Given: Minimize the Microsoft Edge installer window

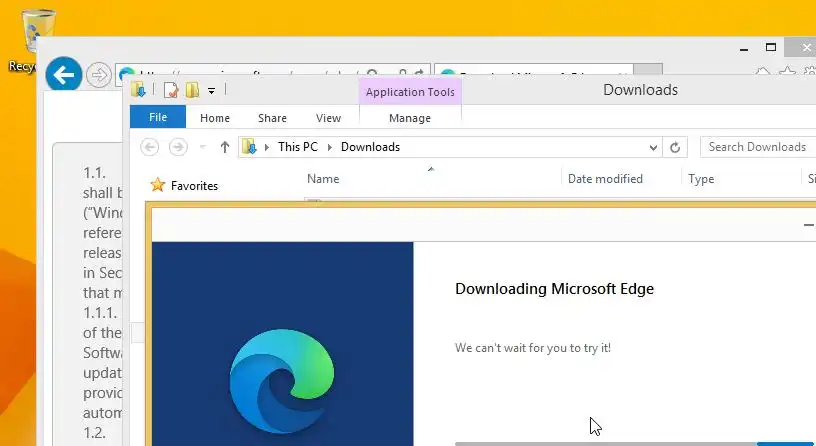Looking at the screenshot, I should tap(808, 225).
